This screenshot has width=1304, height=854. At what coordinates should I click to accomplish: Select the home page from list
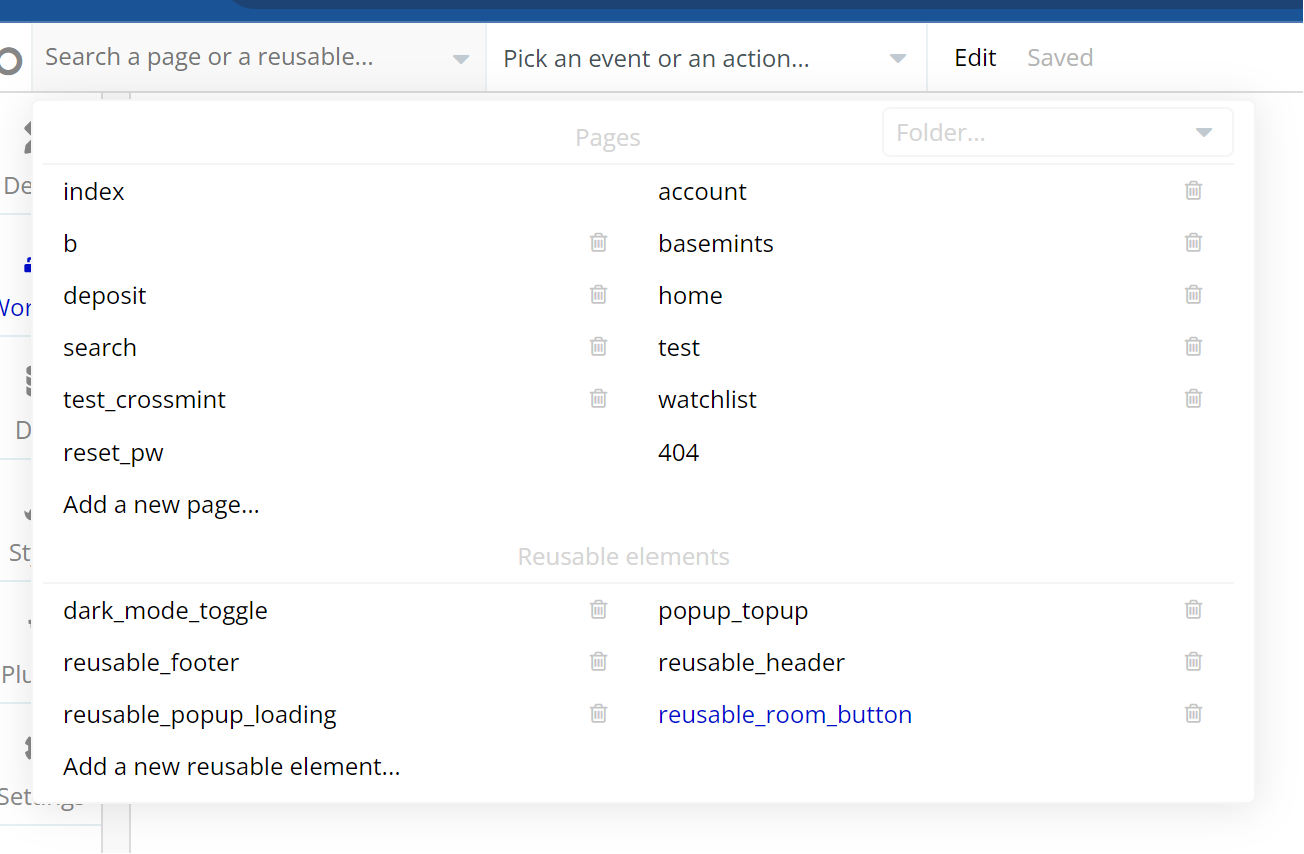(690, 296)
